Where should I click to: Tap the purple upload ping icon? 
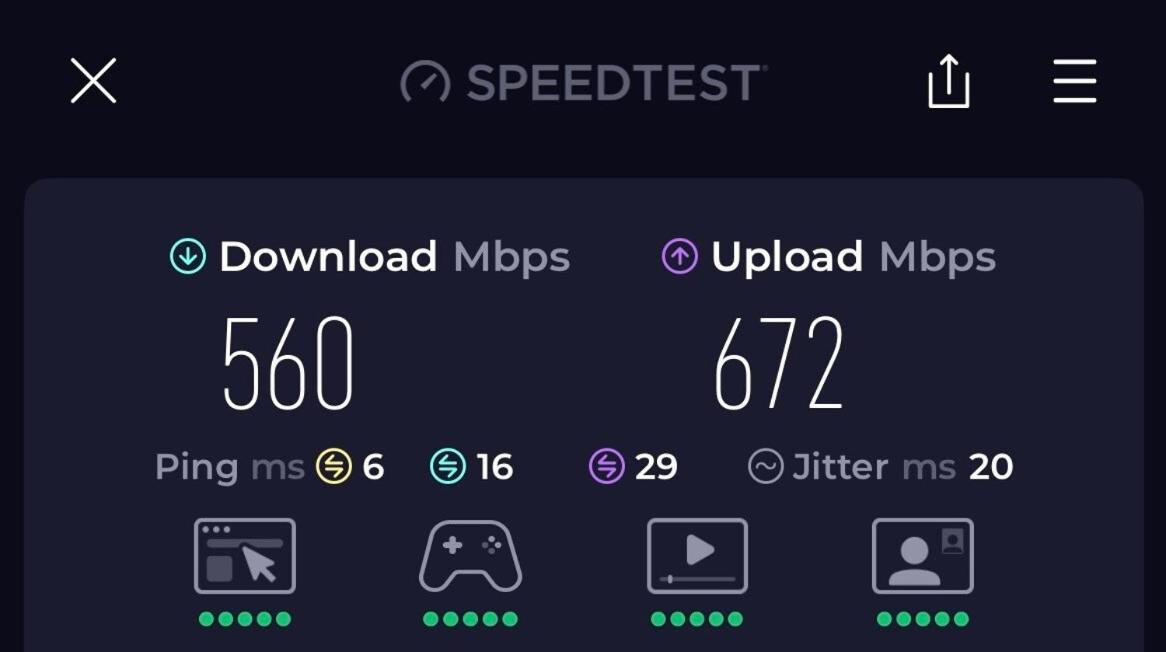[607, 467]
